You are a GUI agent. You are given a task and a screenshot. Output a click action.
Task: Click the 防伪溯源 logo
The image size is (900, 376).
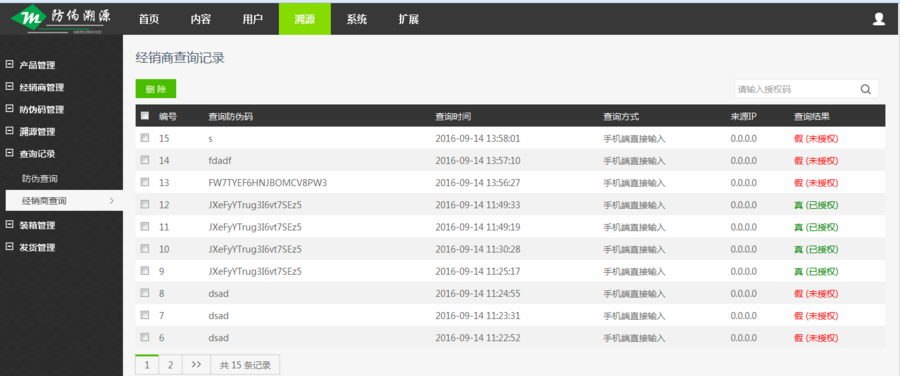pos(61,19)
